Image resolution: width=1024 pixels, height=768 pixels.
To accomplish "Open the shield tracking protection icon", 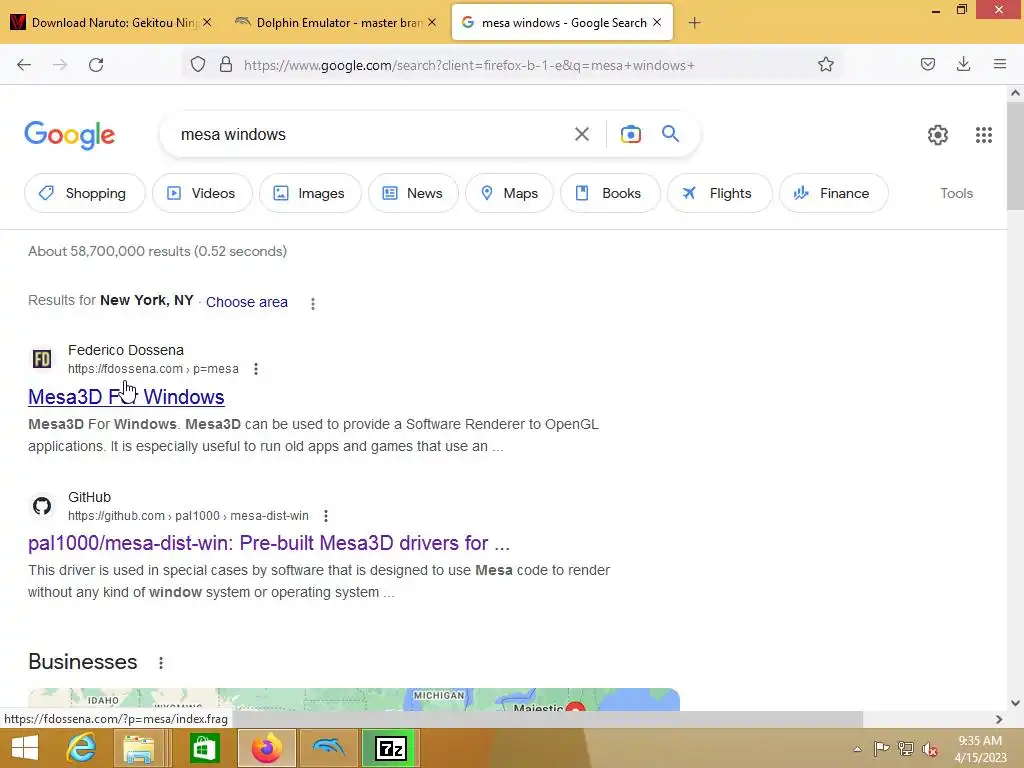I will 198,64.
